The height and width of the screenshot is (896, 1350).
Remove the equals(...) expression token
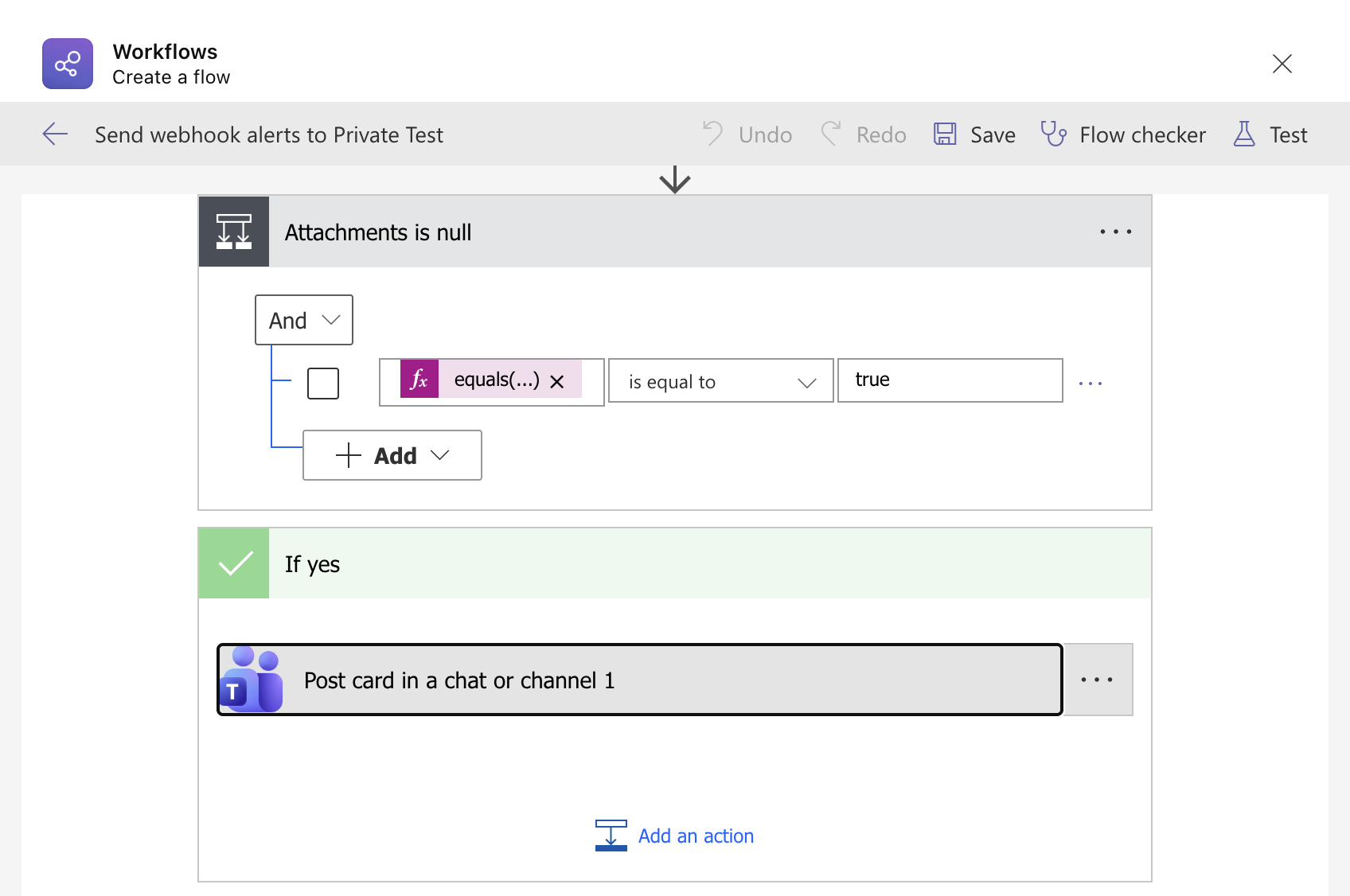(557, 382)
